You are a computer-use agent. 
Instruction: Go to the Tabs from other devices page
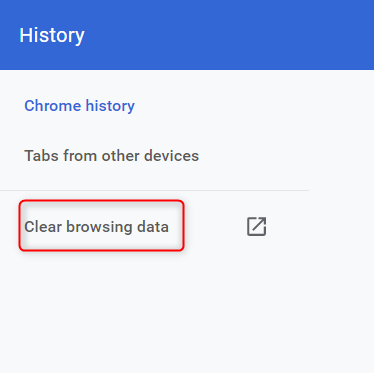pyautogui.click(x=112, y=156)
